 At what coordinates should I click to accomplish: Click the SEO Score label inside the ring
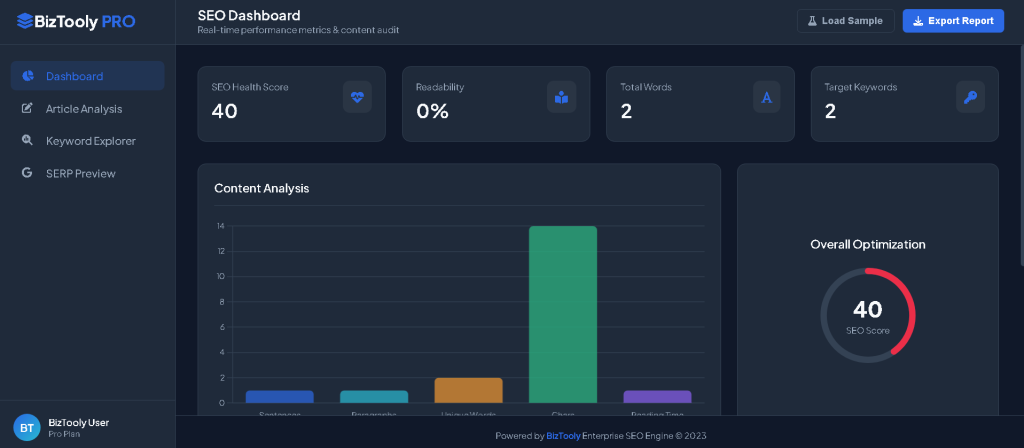tap(867, 330)
